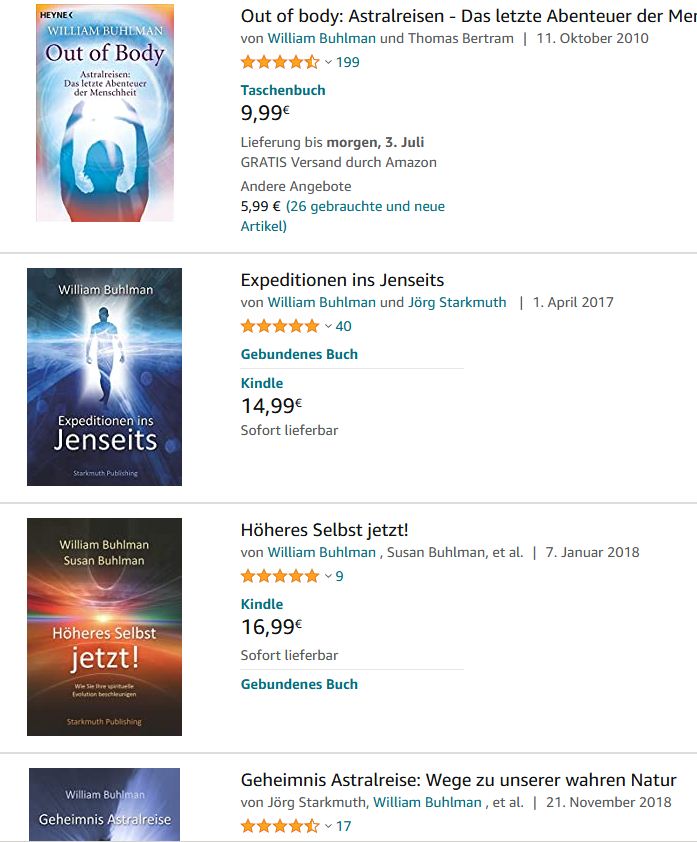Open Geheimnis Astralreise title link
The height and width of the screenshot is (842, 697).
tap(458, 780)
